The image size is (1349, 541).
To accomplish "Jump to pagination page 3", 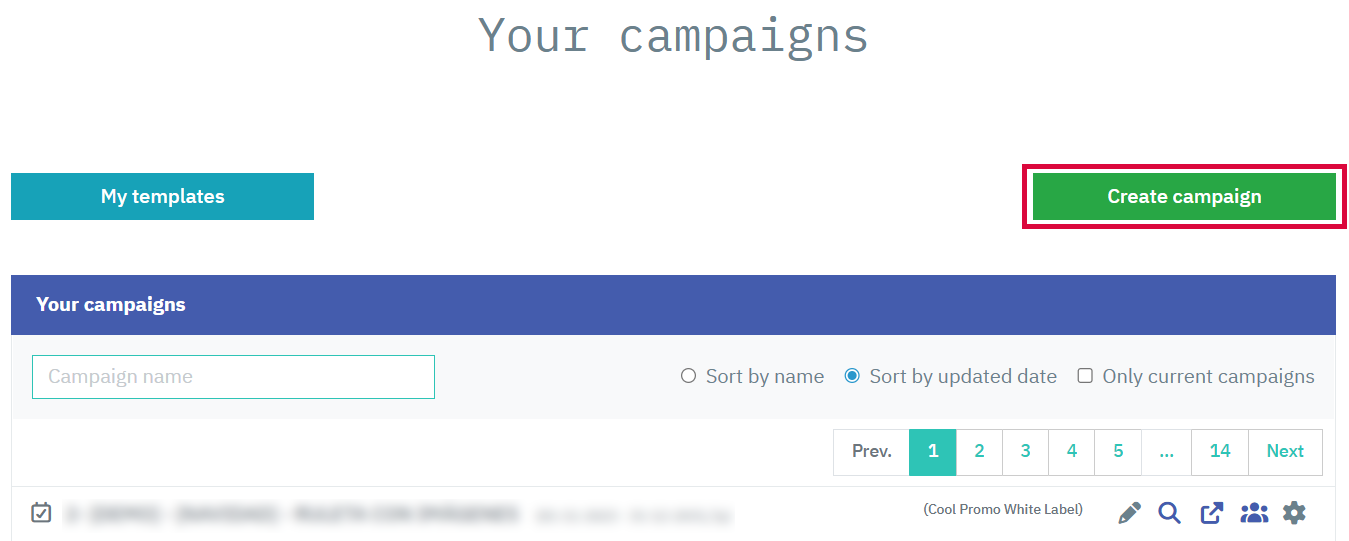I will [1025, 452].
